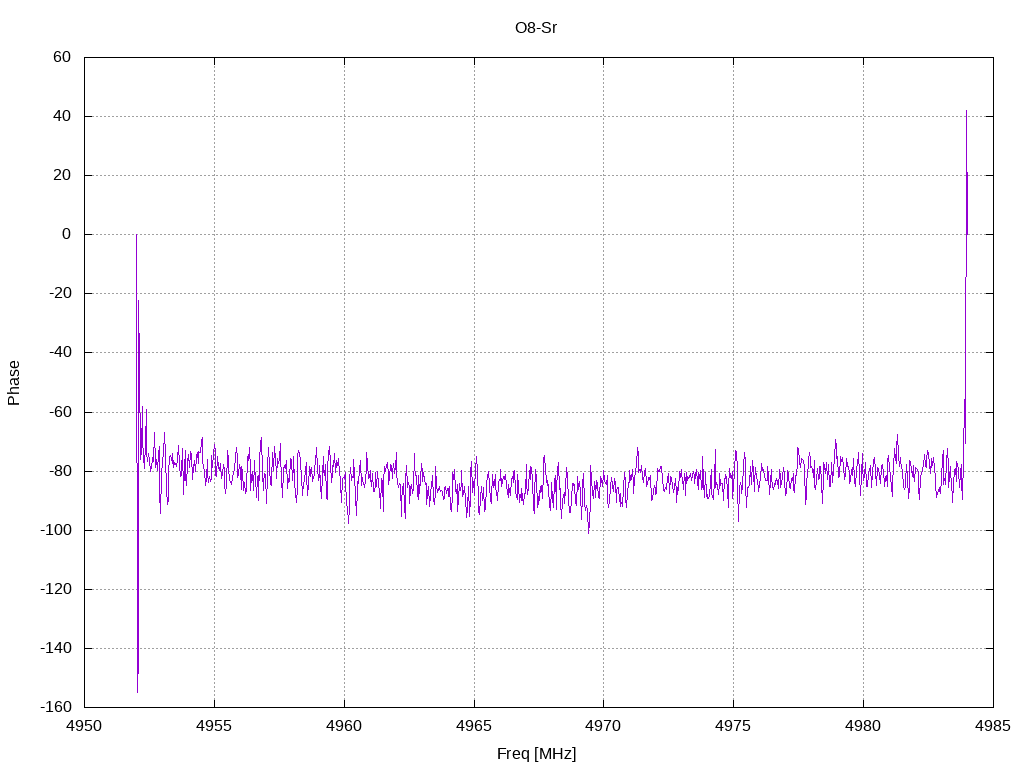Click y-axis tick label -60
Screen dimensions: 1024x768
pos(60,412)
